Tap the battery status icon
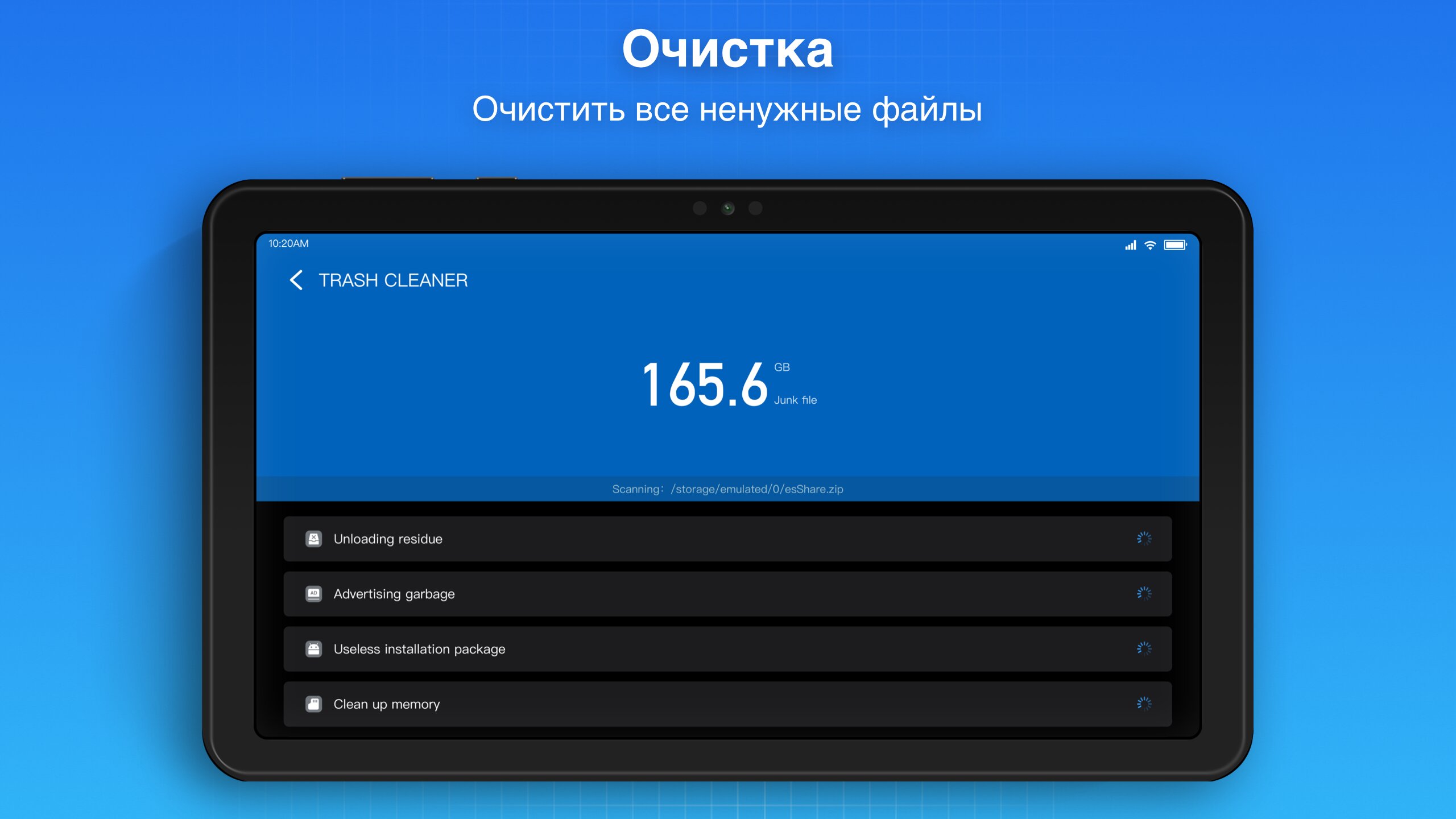Image resolution: width=1456 pixels, height=819 pixels. (1174, 245)
